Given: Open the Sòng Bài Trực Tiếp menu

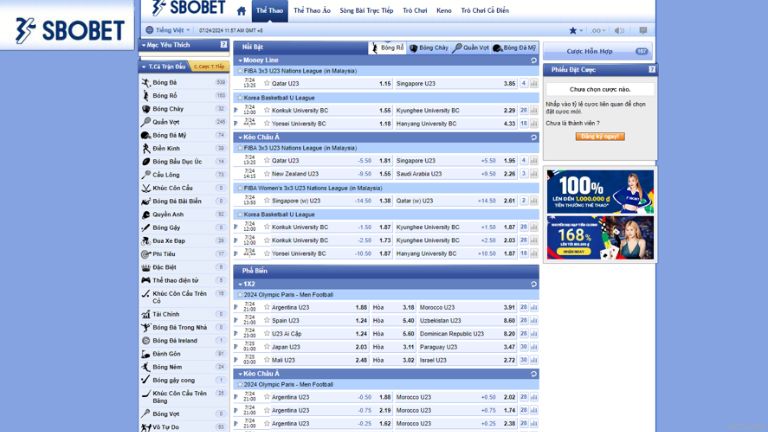Looking at the screenshot, I should 366,10.
